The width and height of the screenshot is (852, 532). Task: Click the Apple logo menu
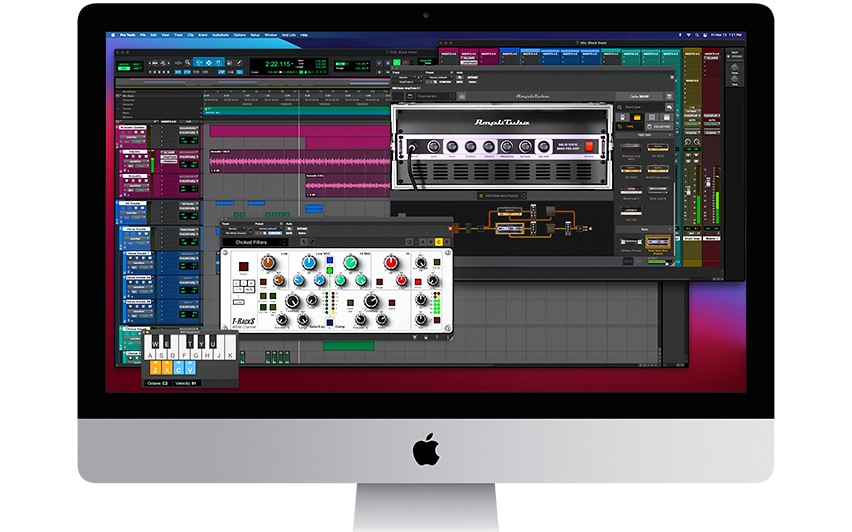pyautogui.click(x=112, y=35)
